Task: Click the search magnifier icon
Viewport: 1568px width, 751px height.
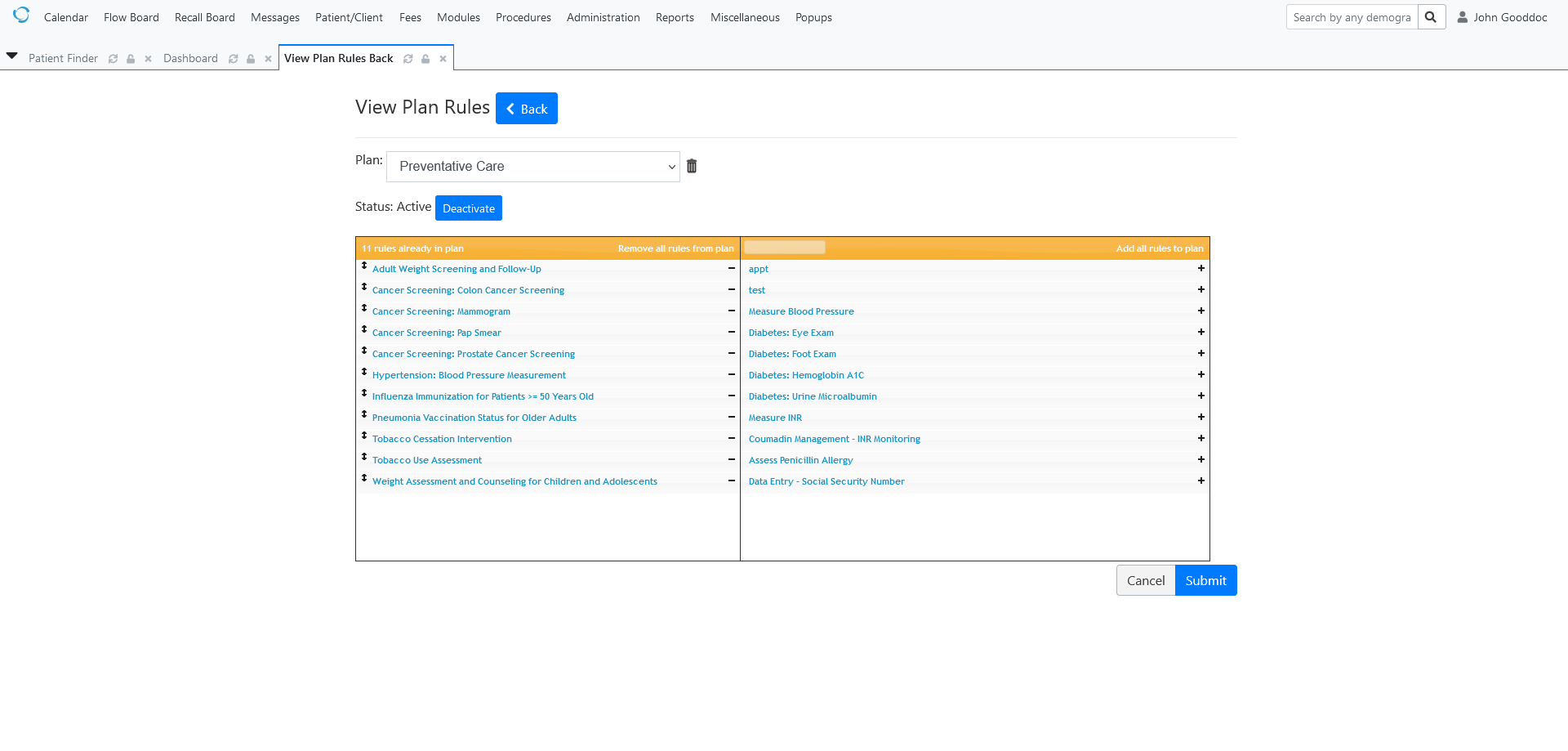Action: pyautogui.click(x=1432, y=16)
